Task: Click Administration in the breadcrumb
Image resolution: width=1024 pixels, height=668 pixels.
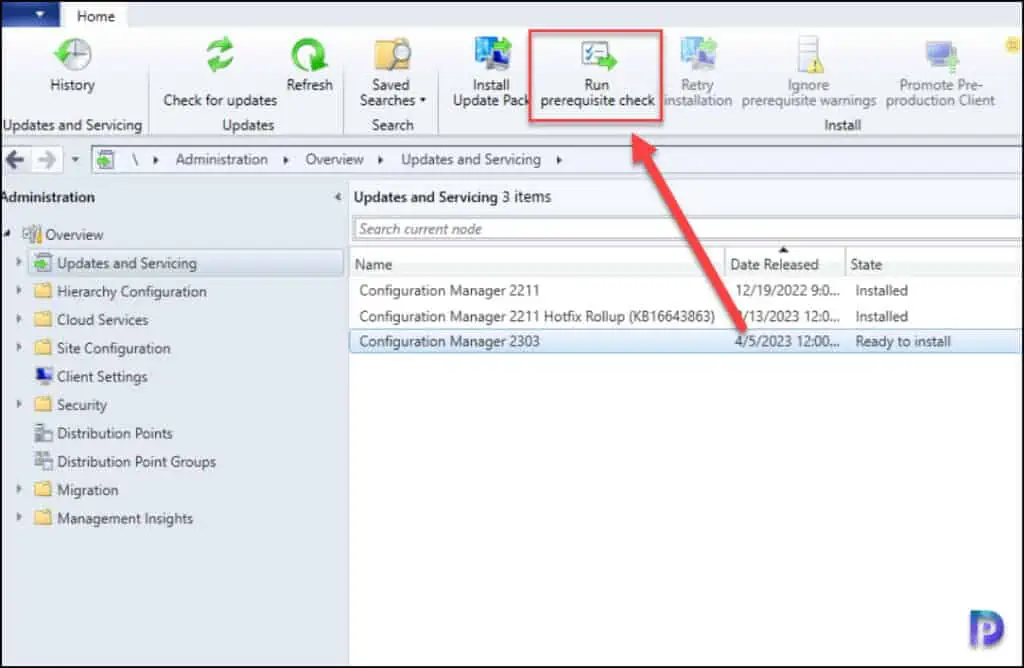Action: pyautogui.click(x=221, y=159)
